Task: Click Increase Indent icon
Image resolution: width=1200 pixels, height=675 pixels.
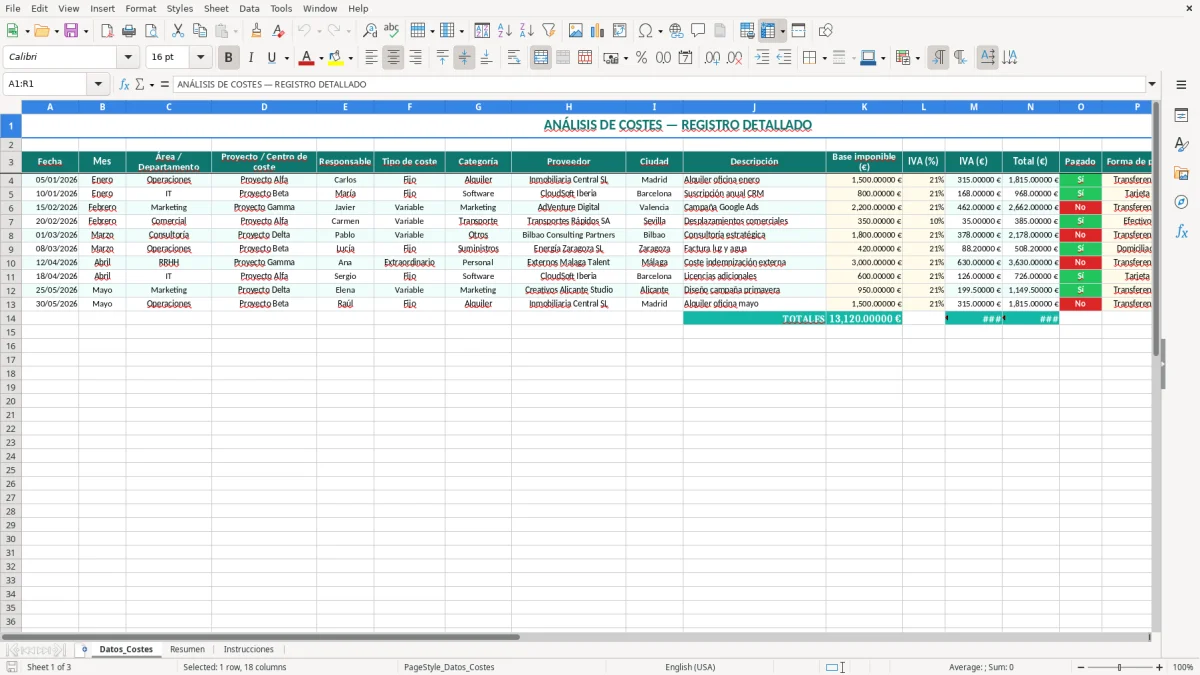Action: pos(762,58)
